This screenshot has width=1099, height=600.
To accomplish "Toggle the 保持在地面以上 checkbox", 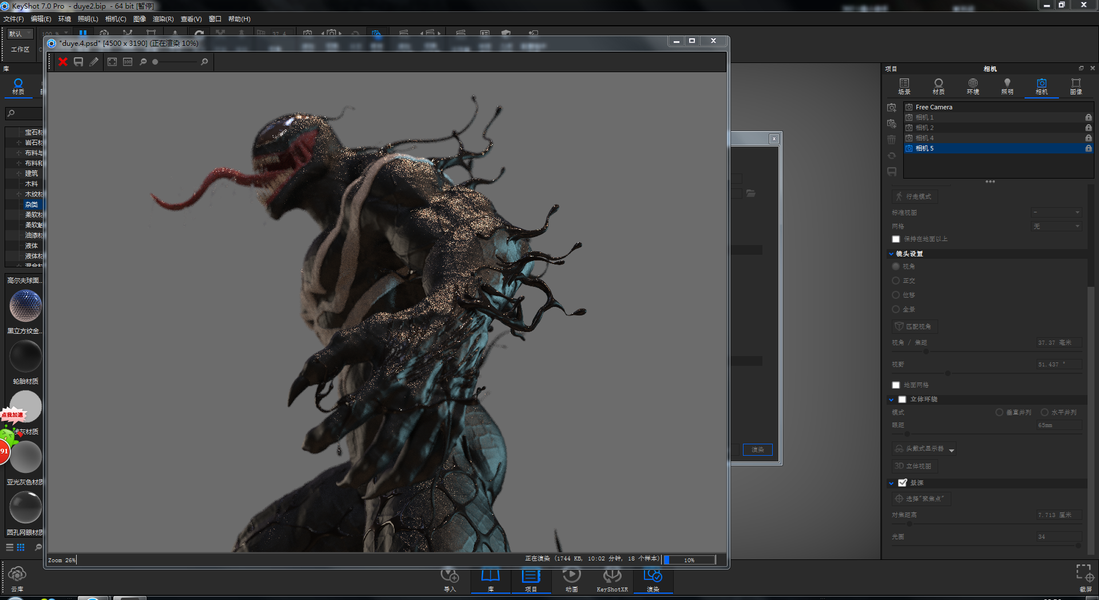I will coord(896,239).
